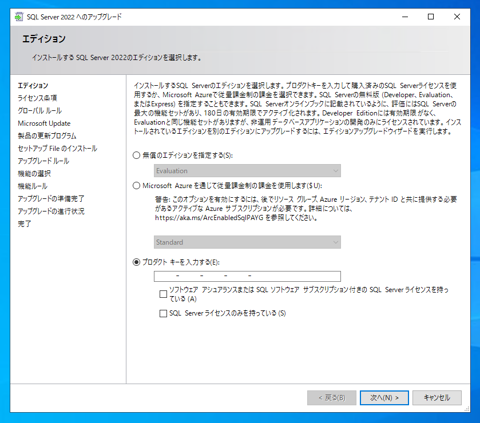Click the キャンセル cancel button
This screenshot has width=480, height=423.
click(x=437, y=398)
